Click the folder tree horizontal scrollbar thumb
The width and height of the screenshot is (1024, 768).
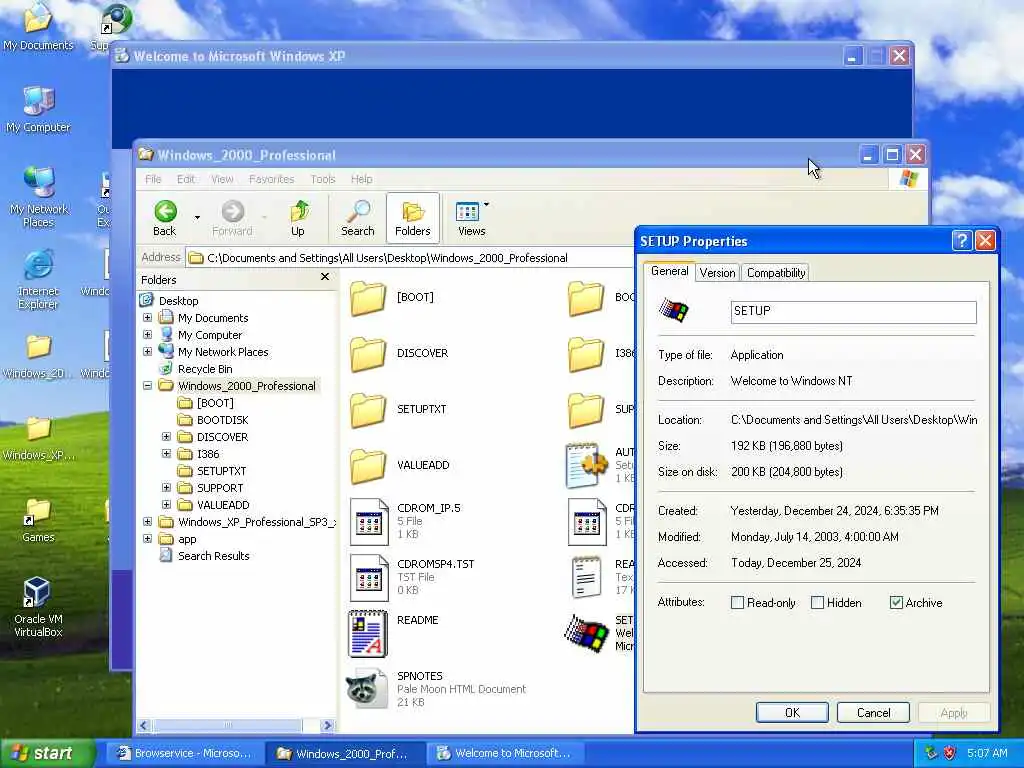(x=228, y=725)
